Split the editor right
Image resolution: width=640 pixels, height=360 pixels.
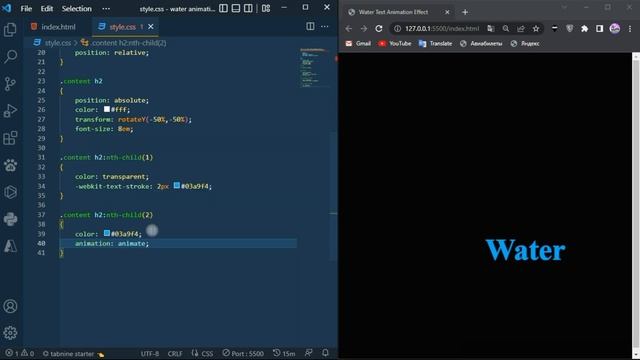point(310,27)
